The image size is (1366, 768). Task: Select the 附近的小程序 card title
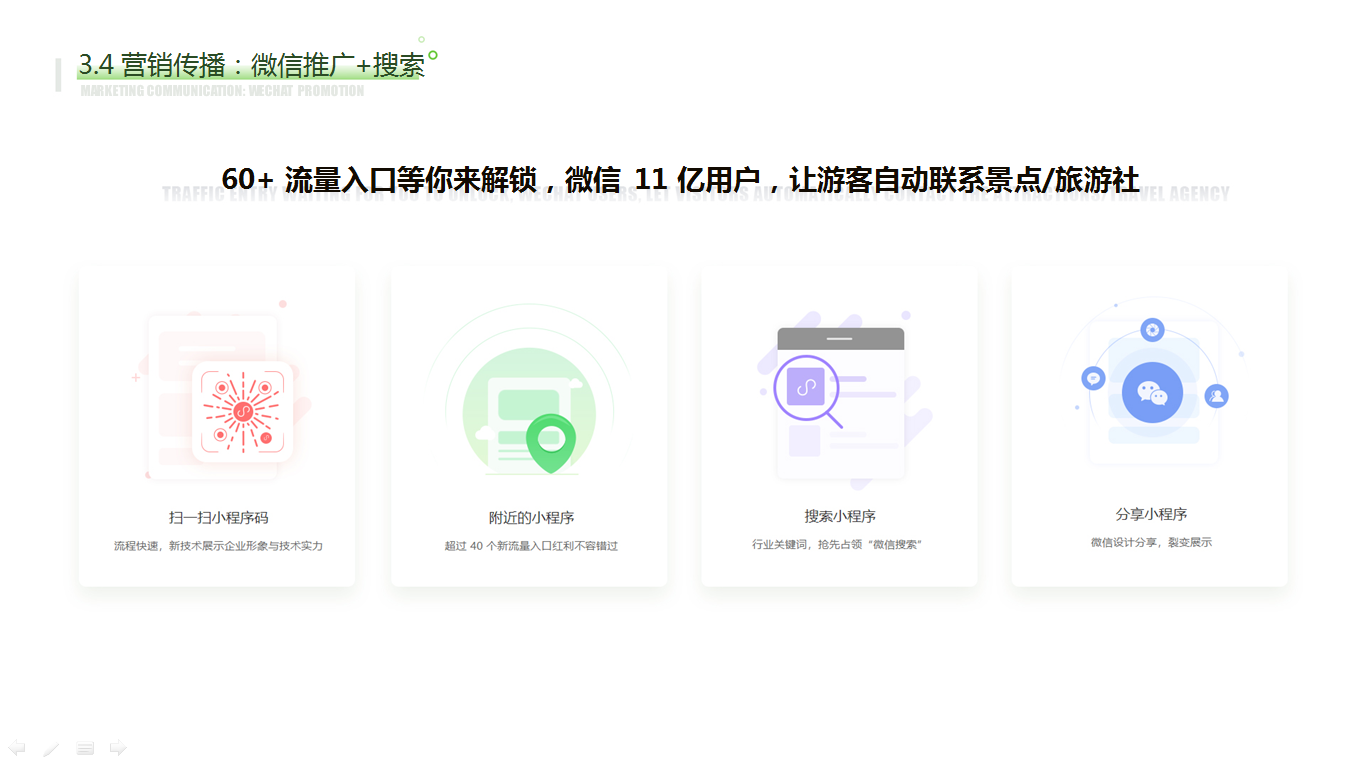click(531, 518)
